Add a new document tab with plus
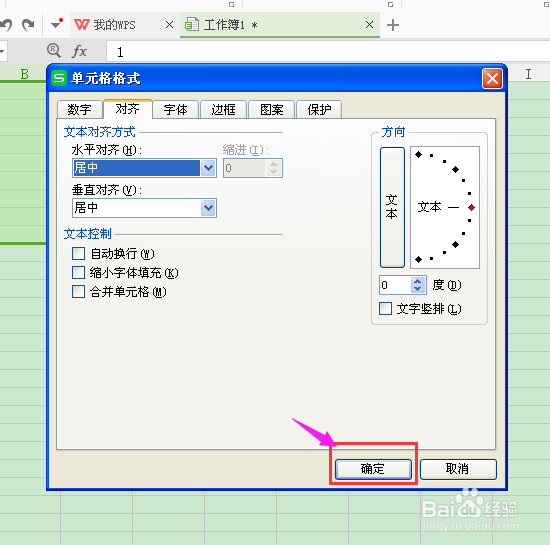The width and height of the screenshot is (550, 545). [x=393, y=25]
